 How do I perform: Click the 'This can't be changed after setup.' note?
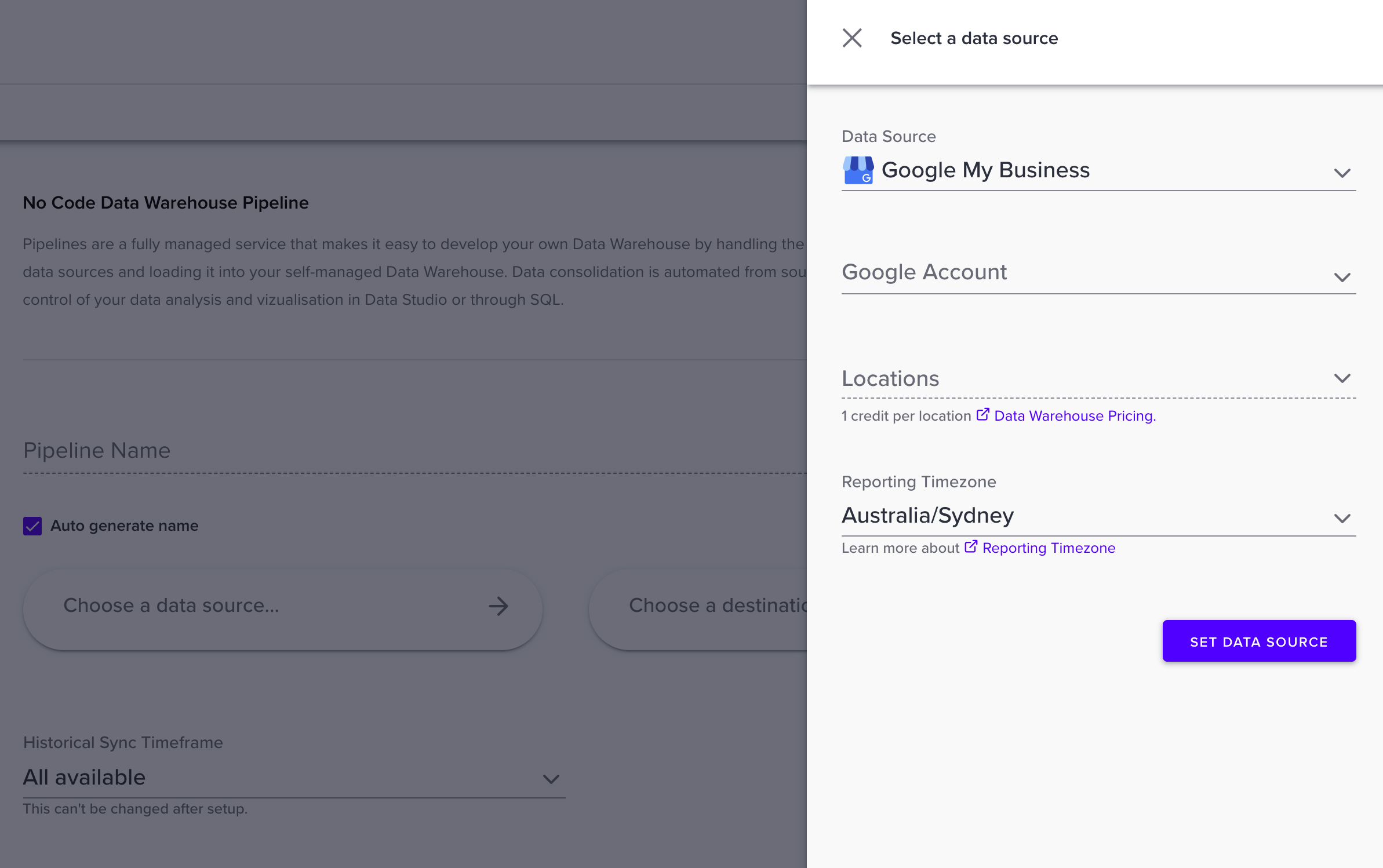135,809
